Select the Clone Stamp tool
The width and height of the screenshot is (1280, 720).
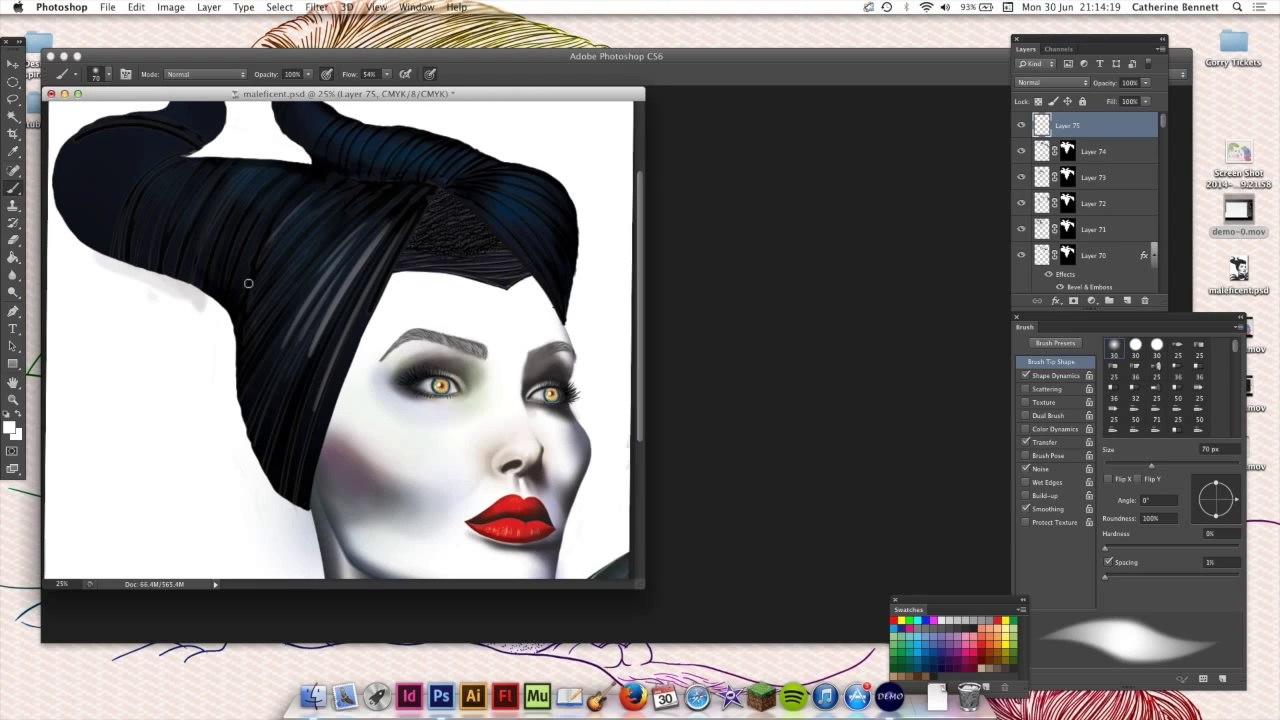point(13,205)
